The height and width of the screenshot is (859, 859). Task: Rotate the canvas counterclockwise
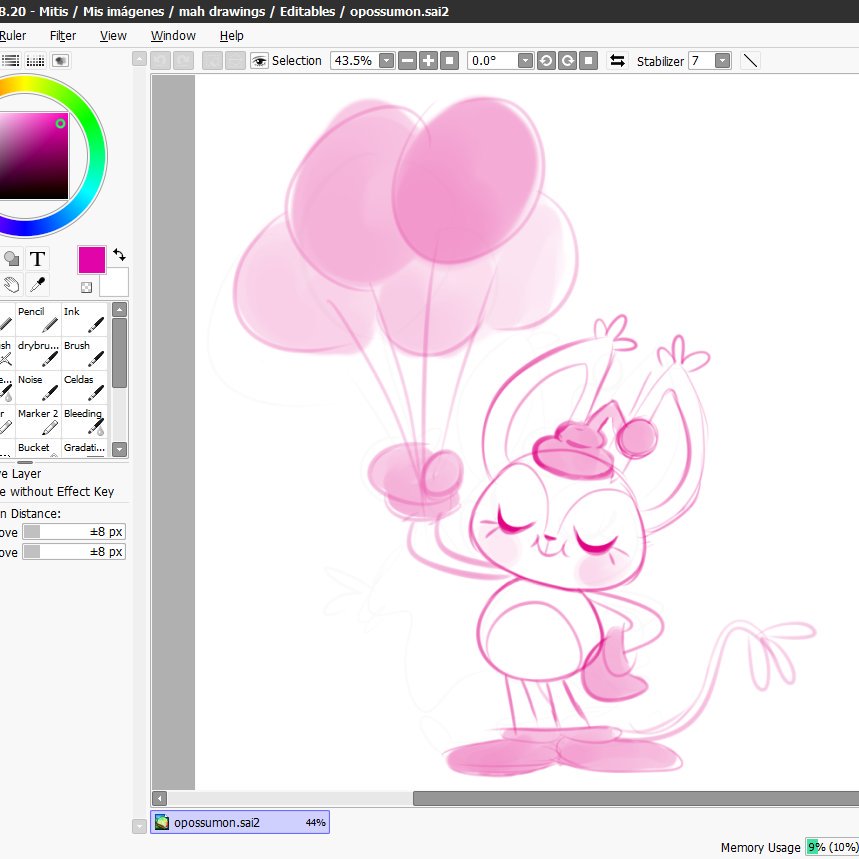546,61
